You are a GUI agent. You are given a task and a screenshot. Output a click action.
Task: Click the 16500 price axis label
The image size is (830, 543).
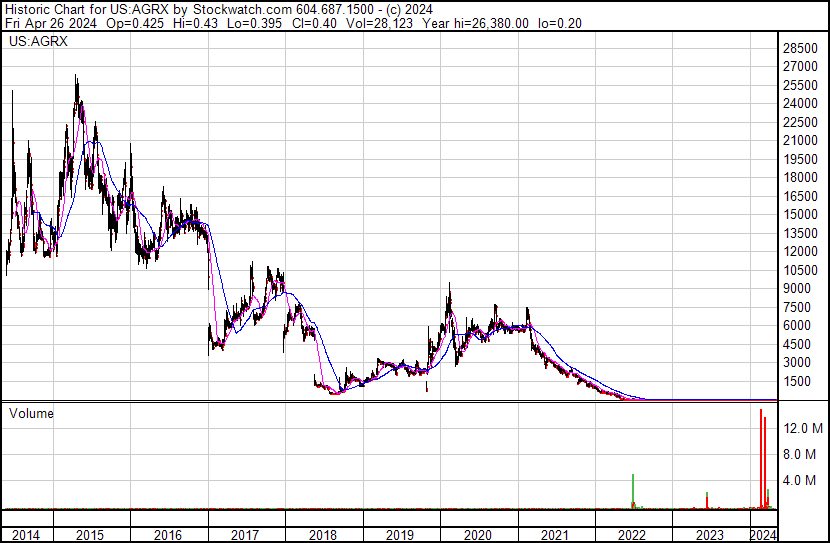point(800,196)
